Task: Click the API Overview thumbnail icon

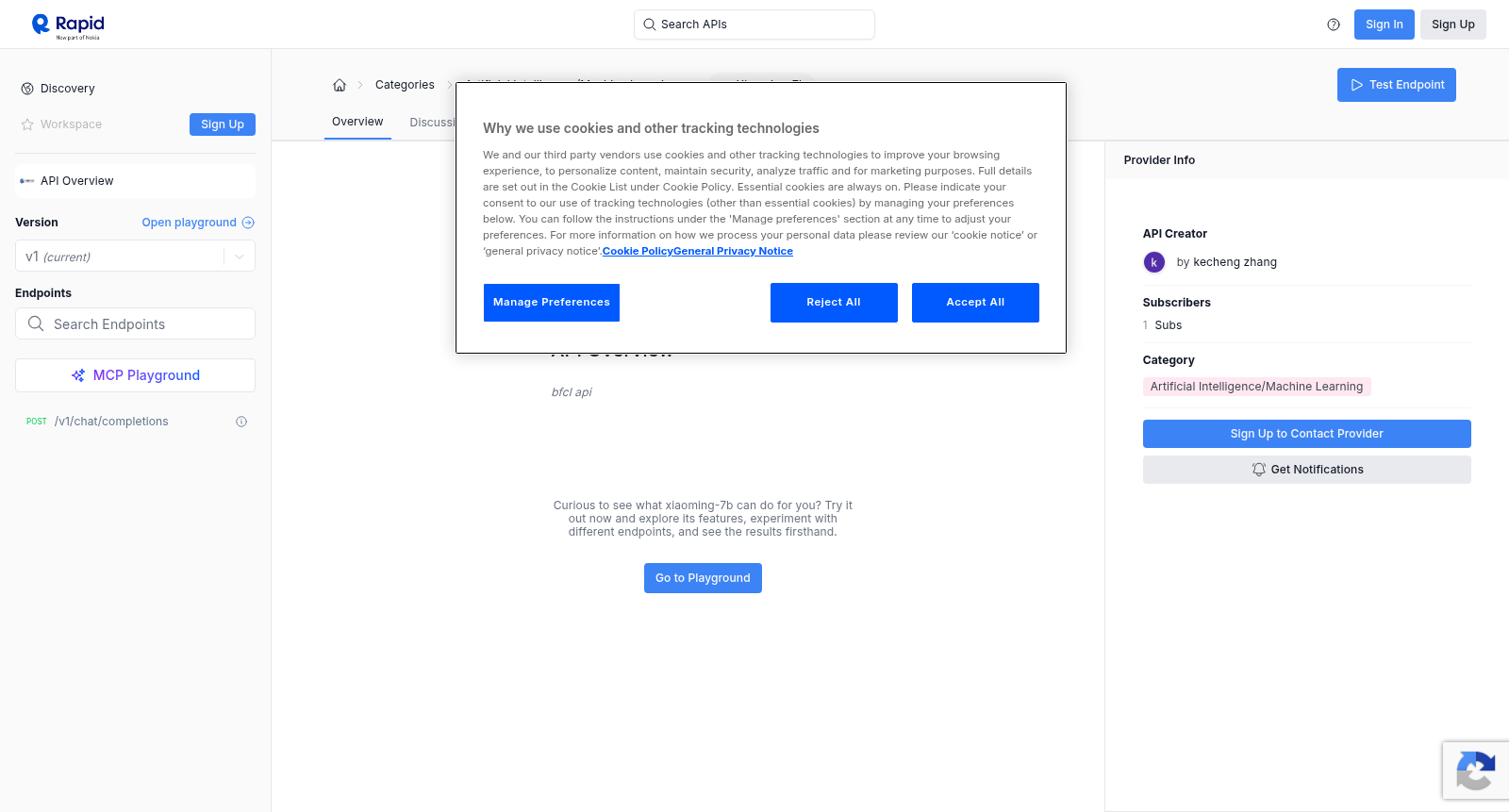Action: (x=27, y=181)
